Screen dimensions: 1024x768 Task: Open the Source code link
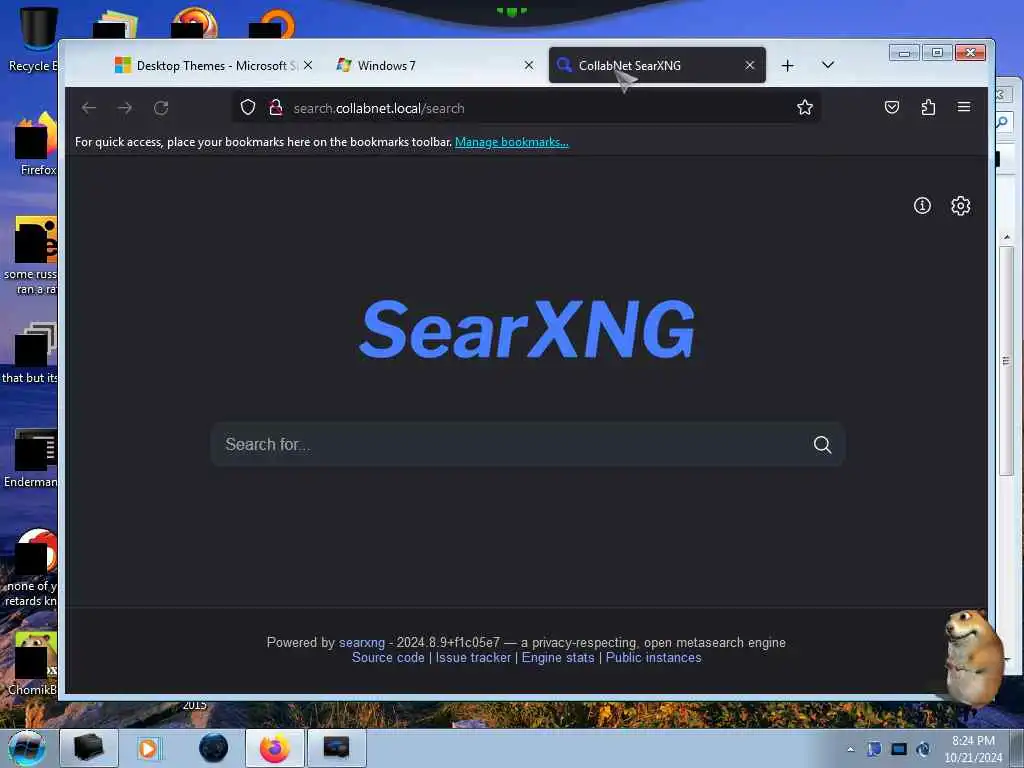pyautogui.click(x=388, y=658)
